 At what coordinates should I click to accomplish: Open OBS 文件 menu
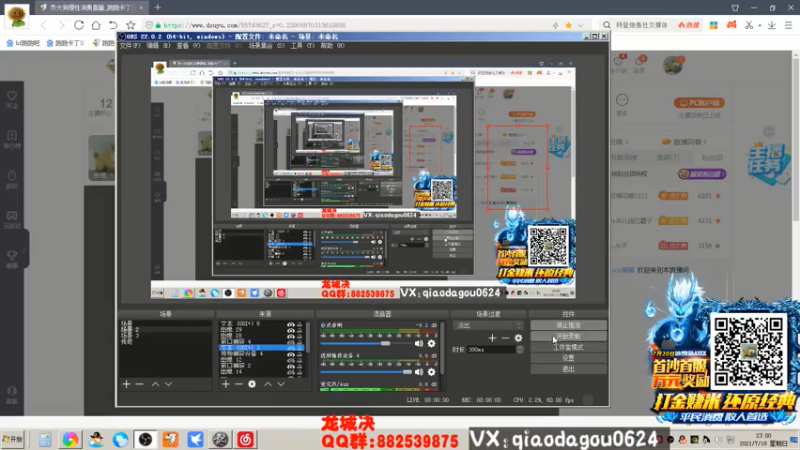[x=130, y=45]
